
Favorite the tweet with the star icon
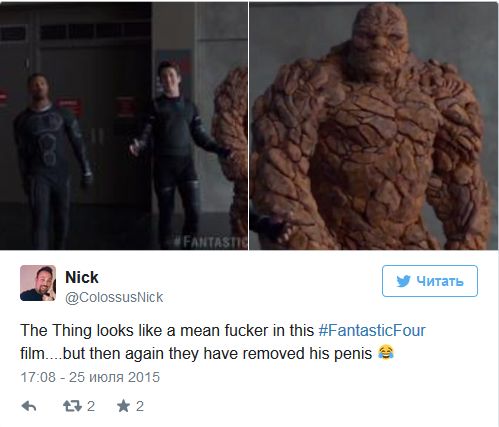pos(123,406)
